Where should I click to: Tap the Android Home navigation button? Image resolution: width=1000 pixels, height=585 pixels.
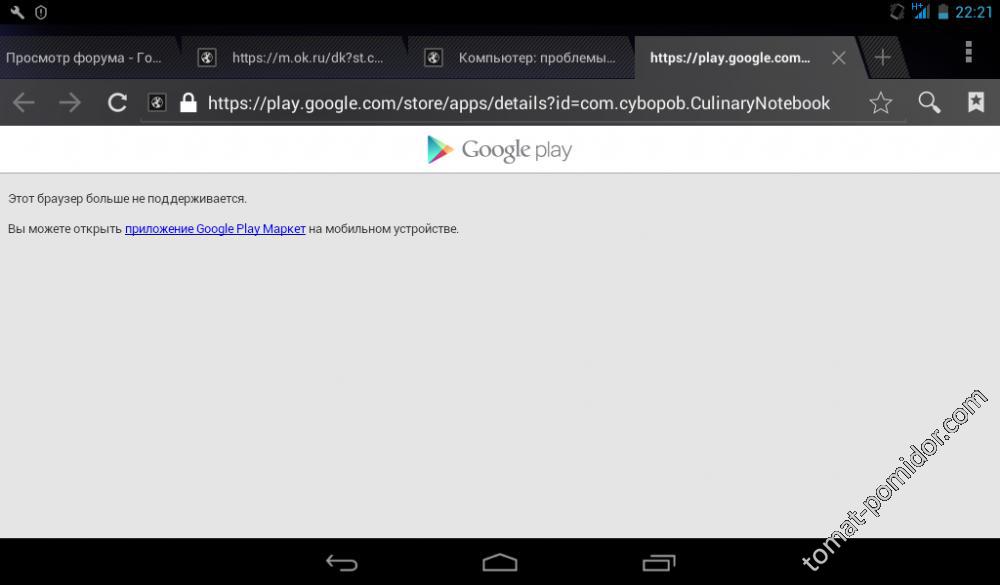pos(500,562)
